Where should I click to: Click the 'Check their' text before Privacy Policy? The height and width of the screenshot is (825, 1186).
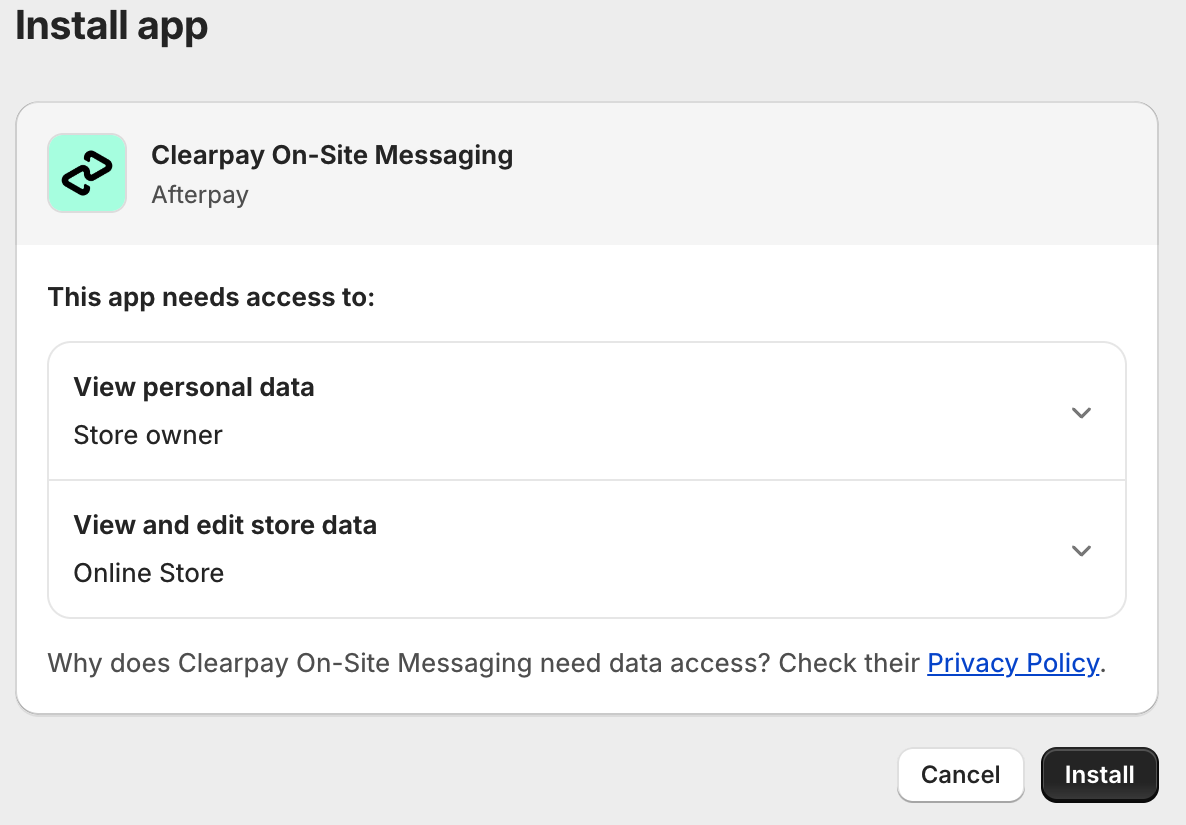point(849,663)
